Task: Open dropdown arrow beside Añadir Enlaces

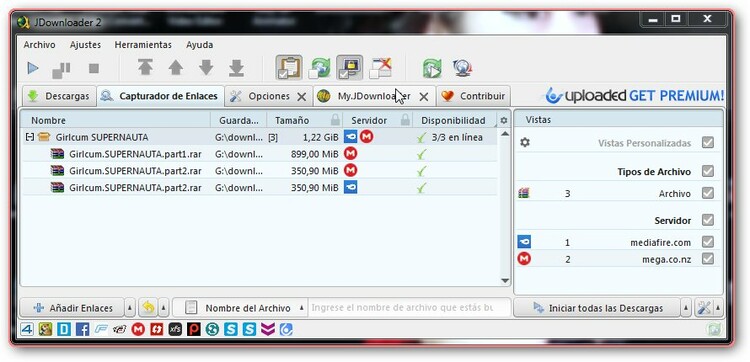Action: pyautogui.click(x=130, y=308)
